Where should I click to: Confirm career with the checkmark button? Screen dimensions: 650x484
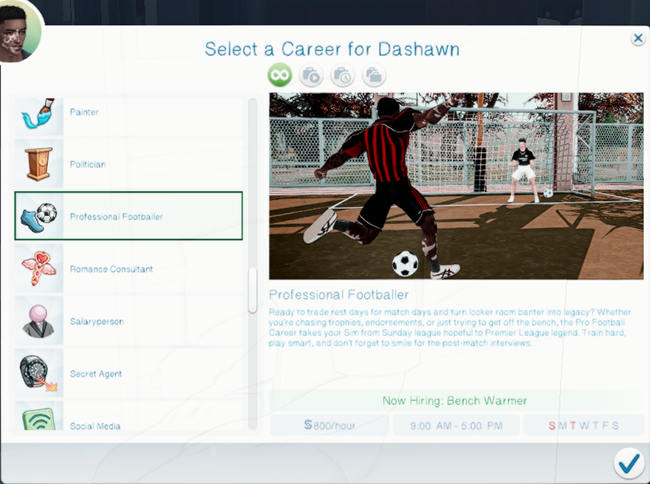point(629,463)
